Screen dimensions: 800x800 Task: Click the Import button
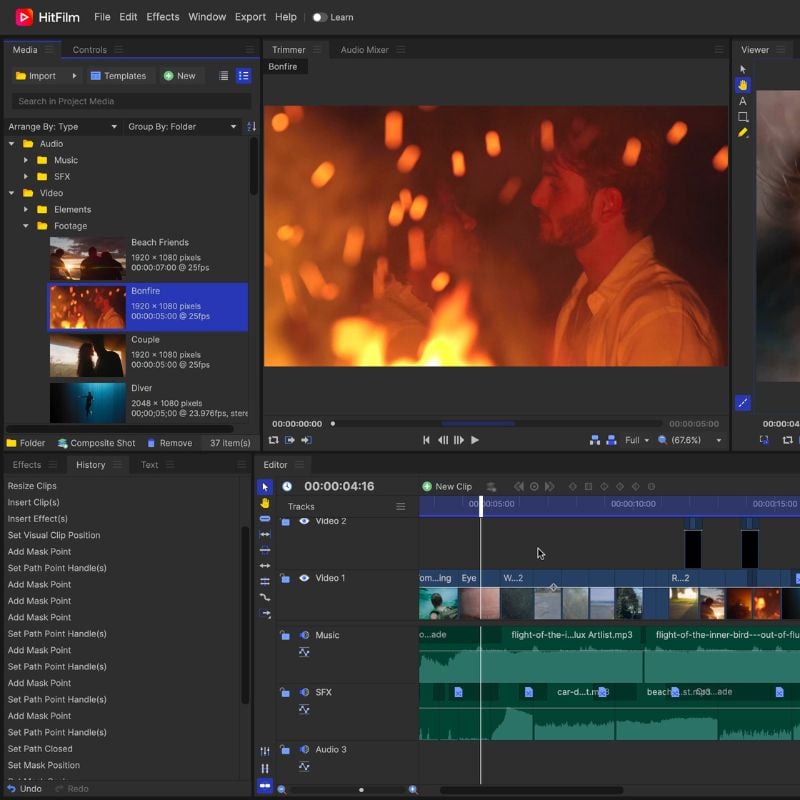coord(36,76)
